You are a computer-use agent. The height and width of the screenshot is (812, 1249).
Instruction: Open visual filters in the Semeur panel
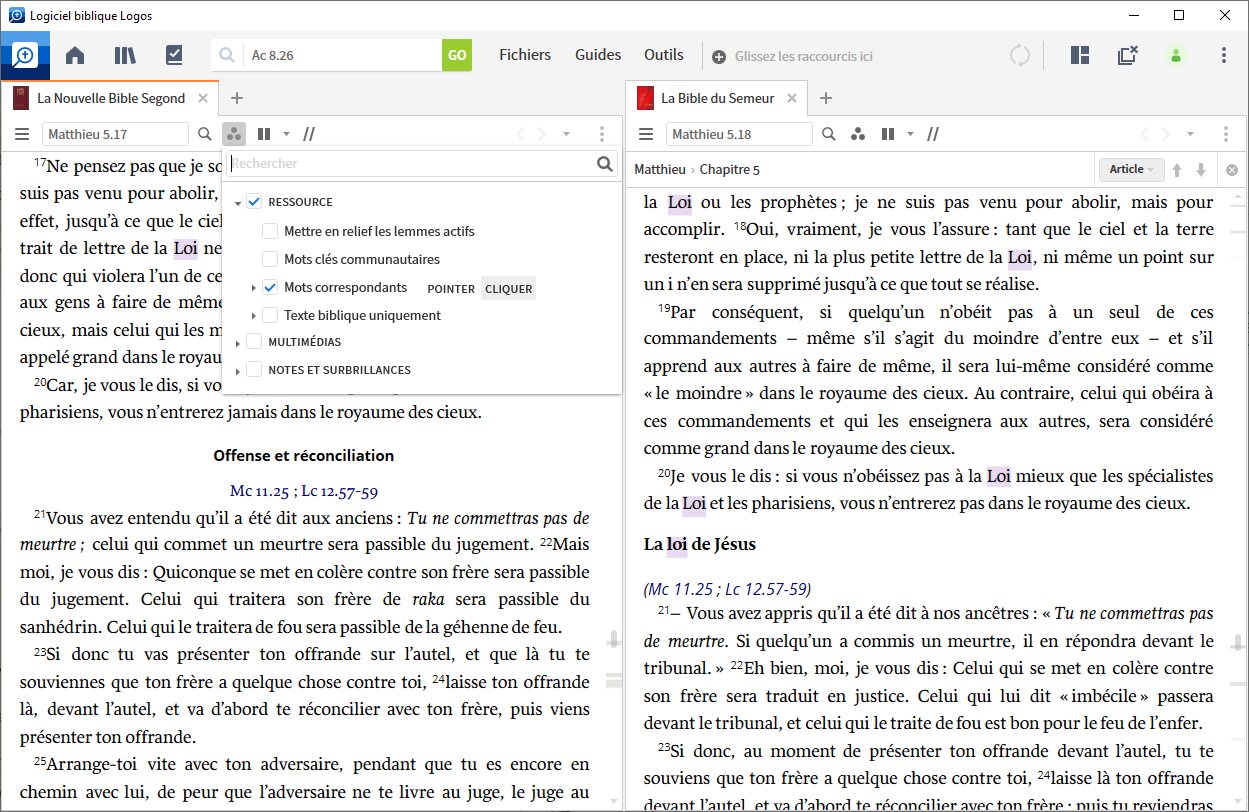[857, 134]
